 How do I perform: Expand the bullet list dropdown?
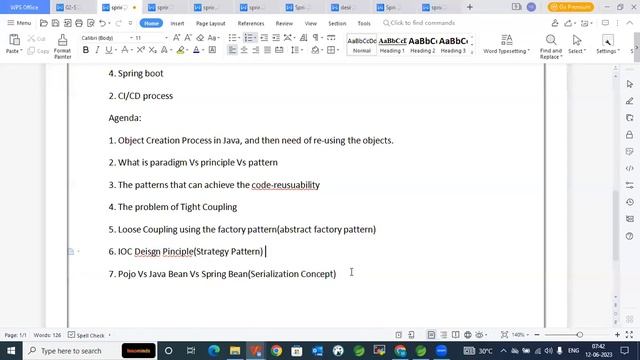[x=239, y=38]
